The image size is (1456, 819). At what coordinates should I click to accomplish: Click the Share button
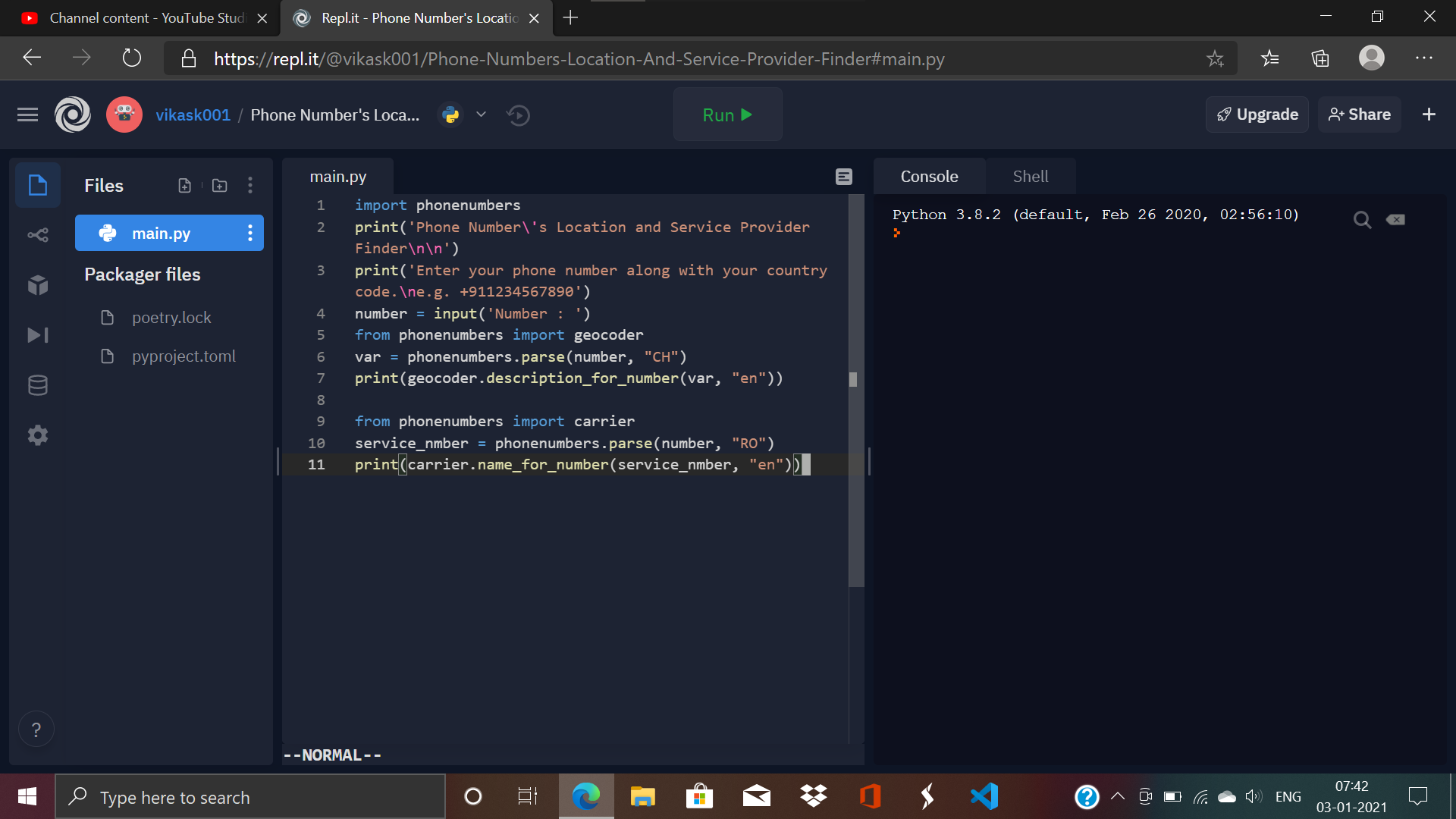1359,115
